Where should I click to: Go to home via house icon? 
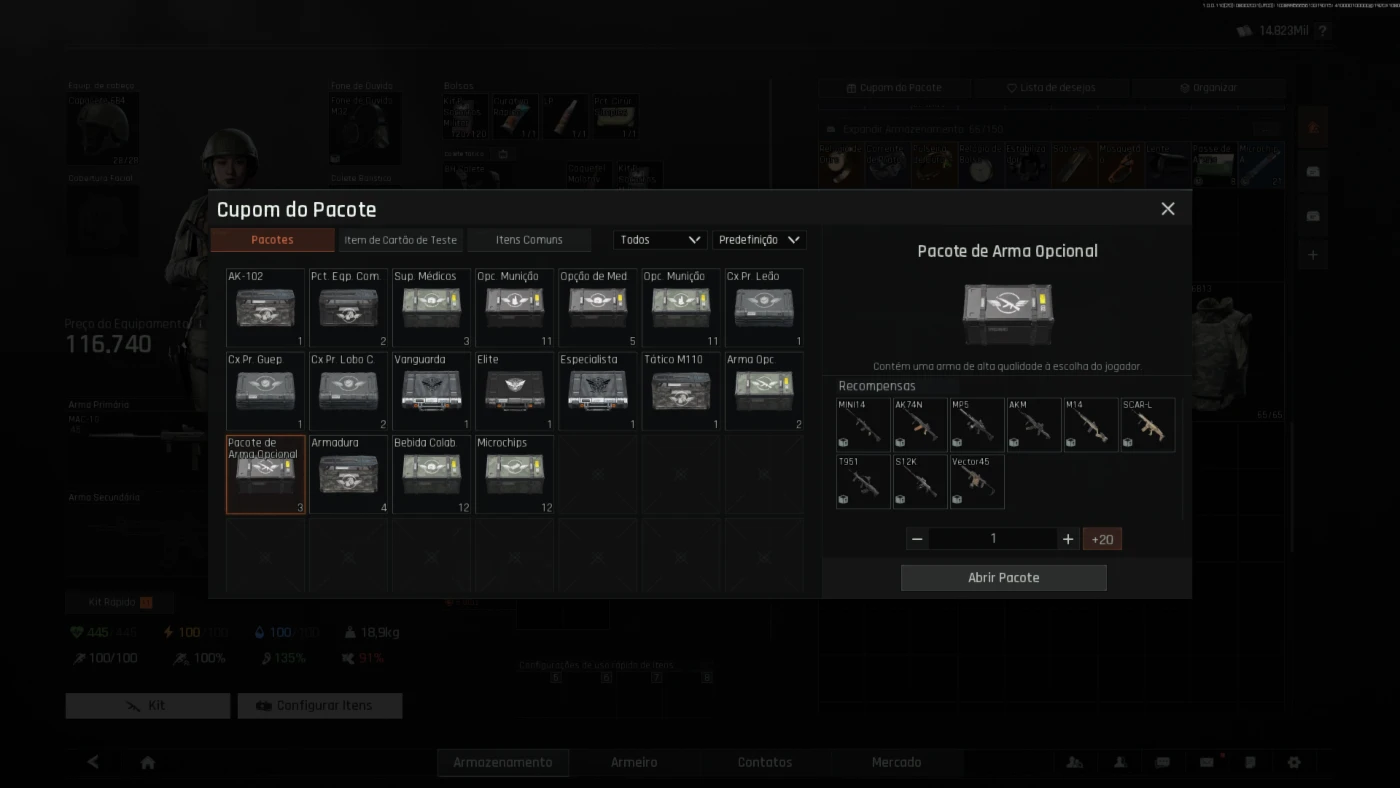click(148, 762)
